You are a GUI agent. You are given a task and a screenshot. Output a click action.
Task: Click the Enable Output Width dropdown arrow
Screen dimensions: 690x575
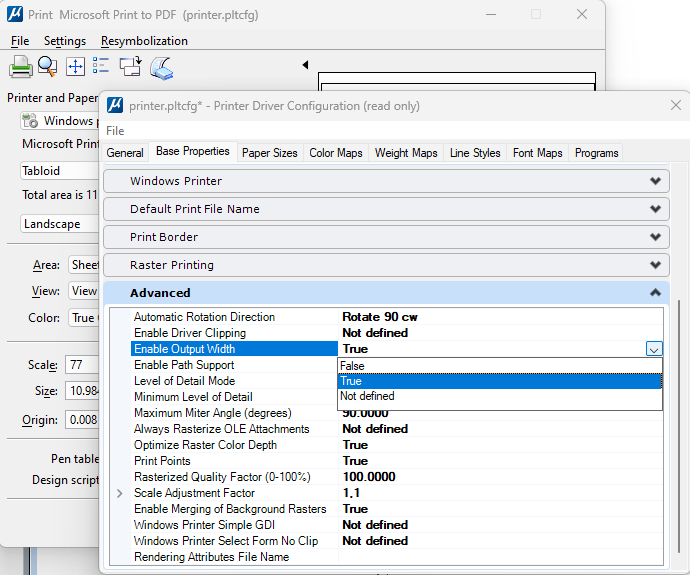[x=653, y=349]
